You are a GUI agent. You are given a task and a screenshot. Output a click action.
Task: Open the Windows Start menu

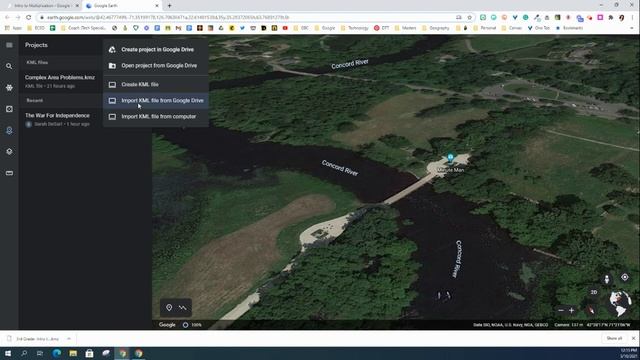pyautogui.click(x=8, y=353)
